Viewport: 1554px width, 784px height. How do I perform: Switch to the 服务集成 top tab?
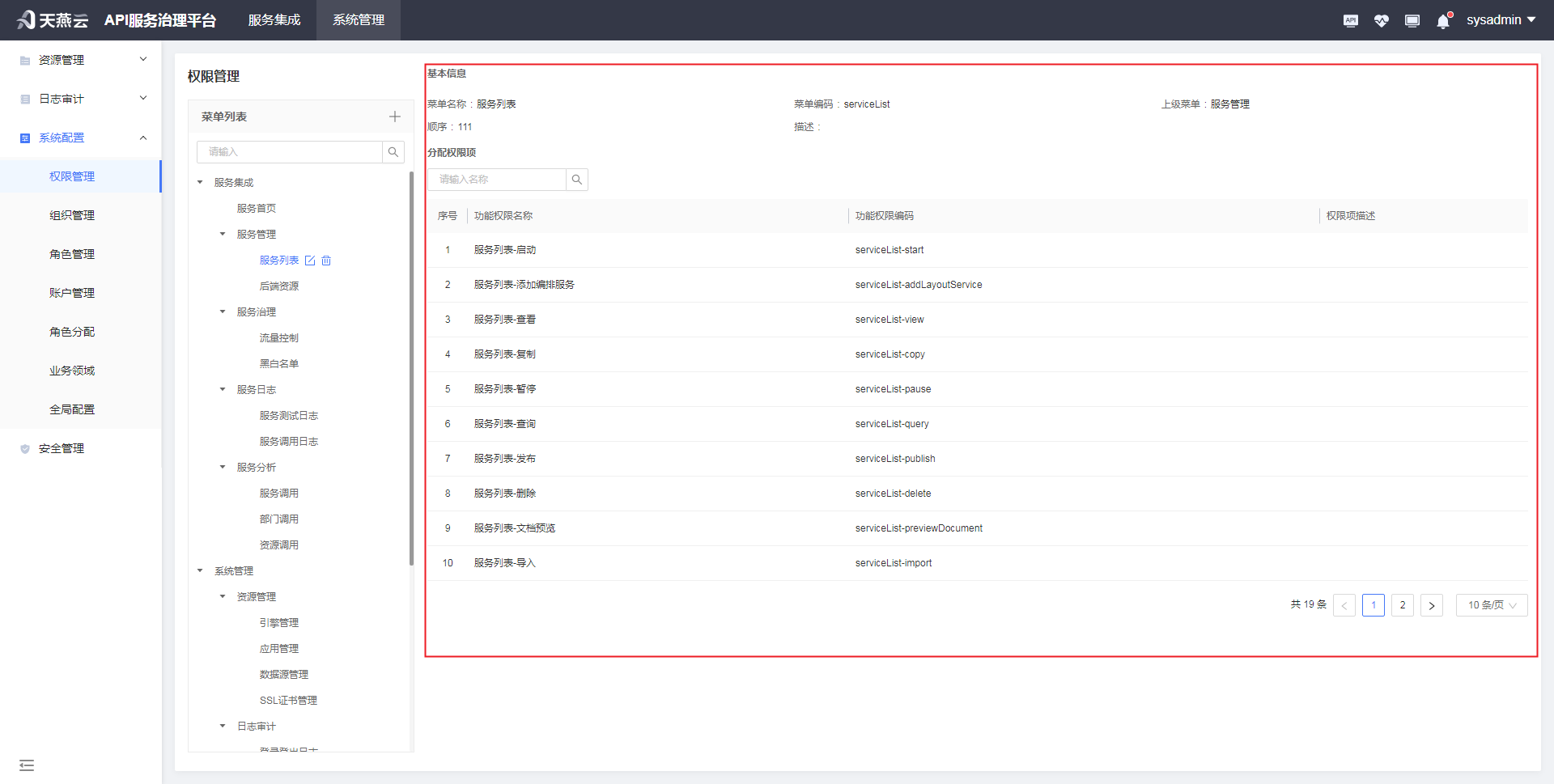tap(274, 20)
